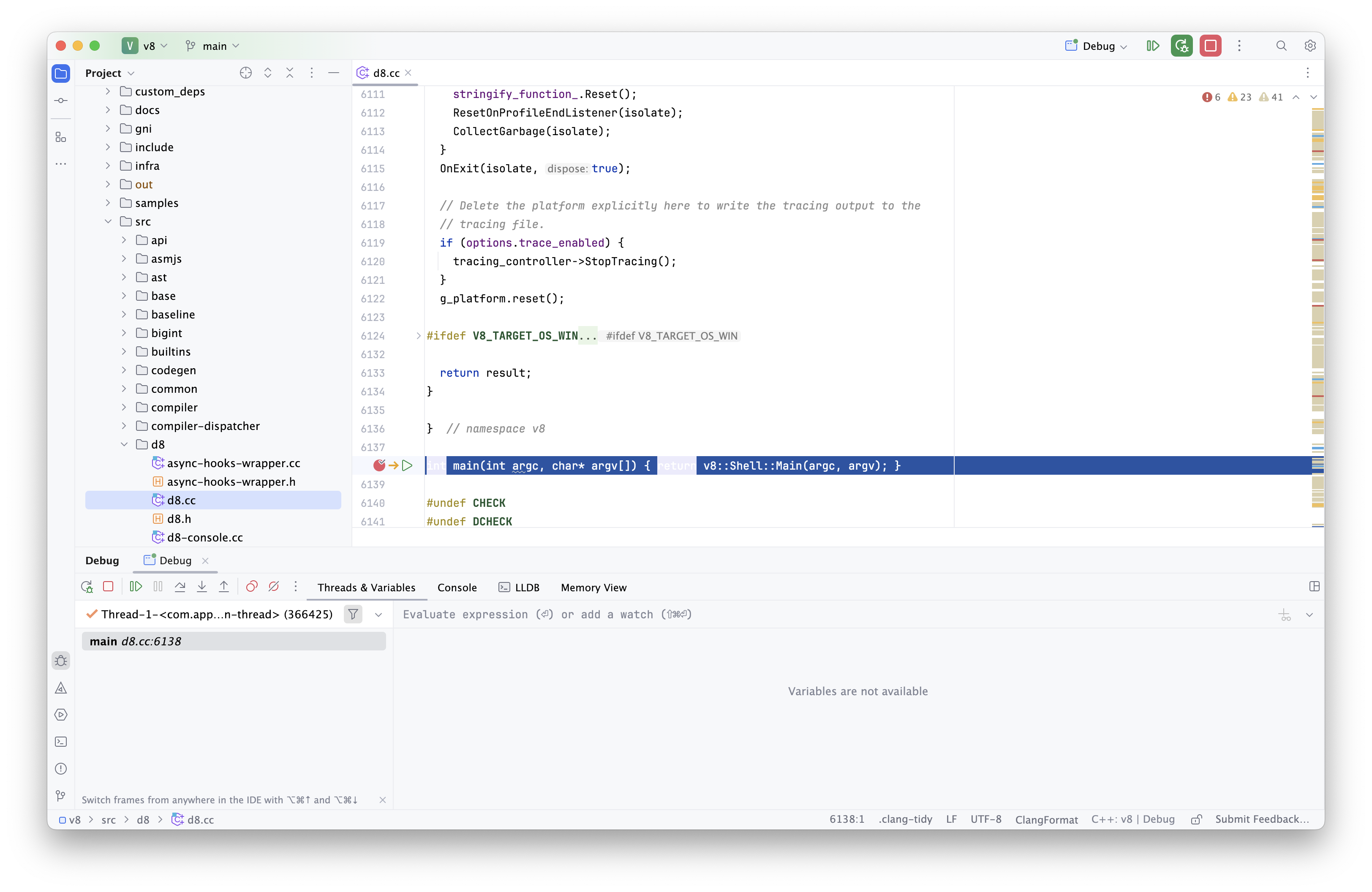Image resolution: width=1372 pixels, height=892 pixels.
Task: Collapse the d8 folder
Action: [124, 444]
